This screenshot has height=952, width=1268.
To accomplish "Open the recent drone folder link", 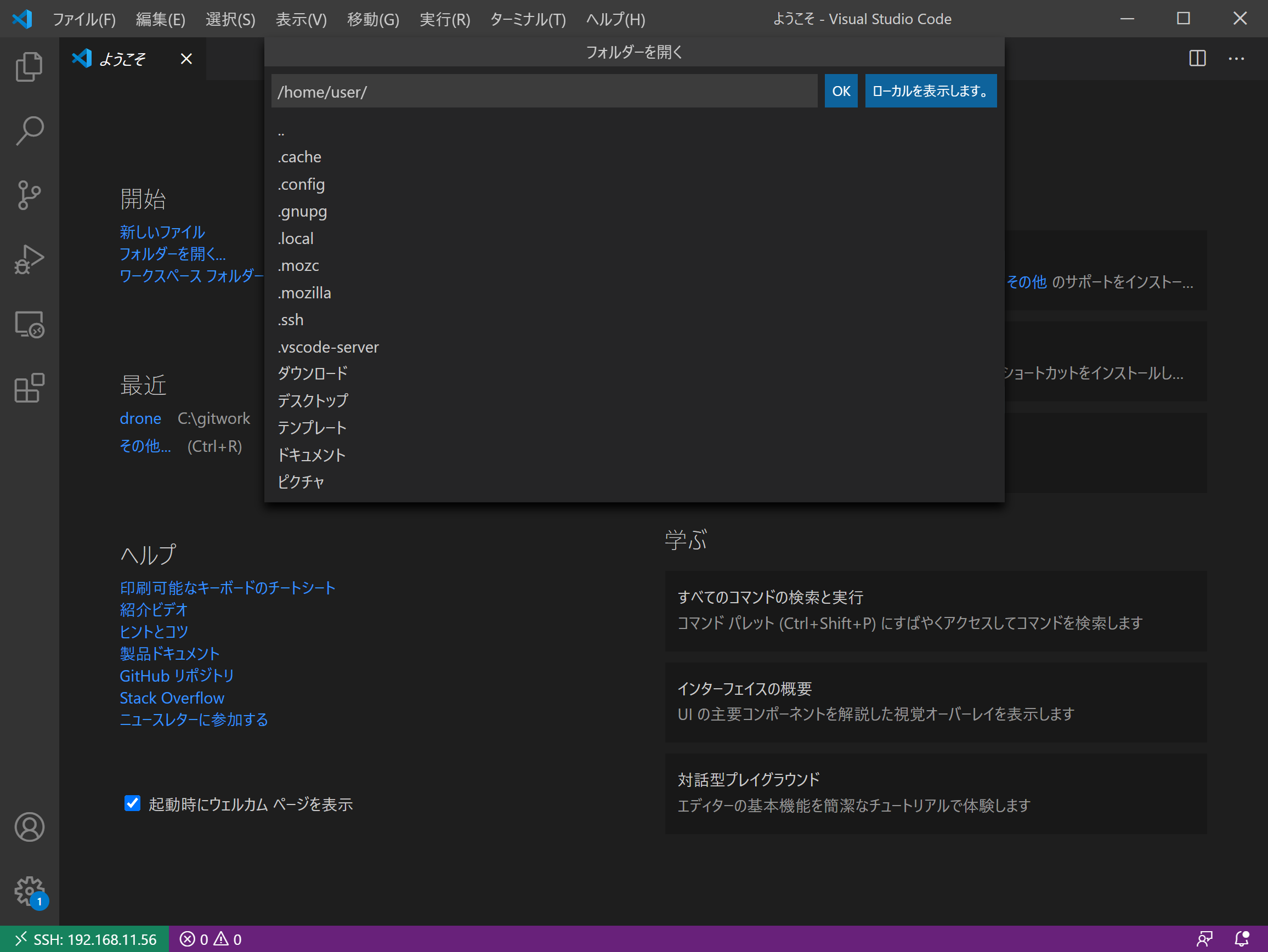I will point(140,418).
